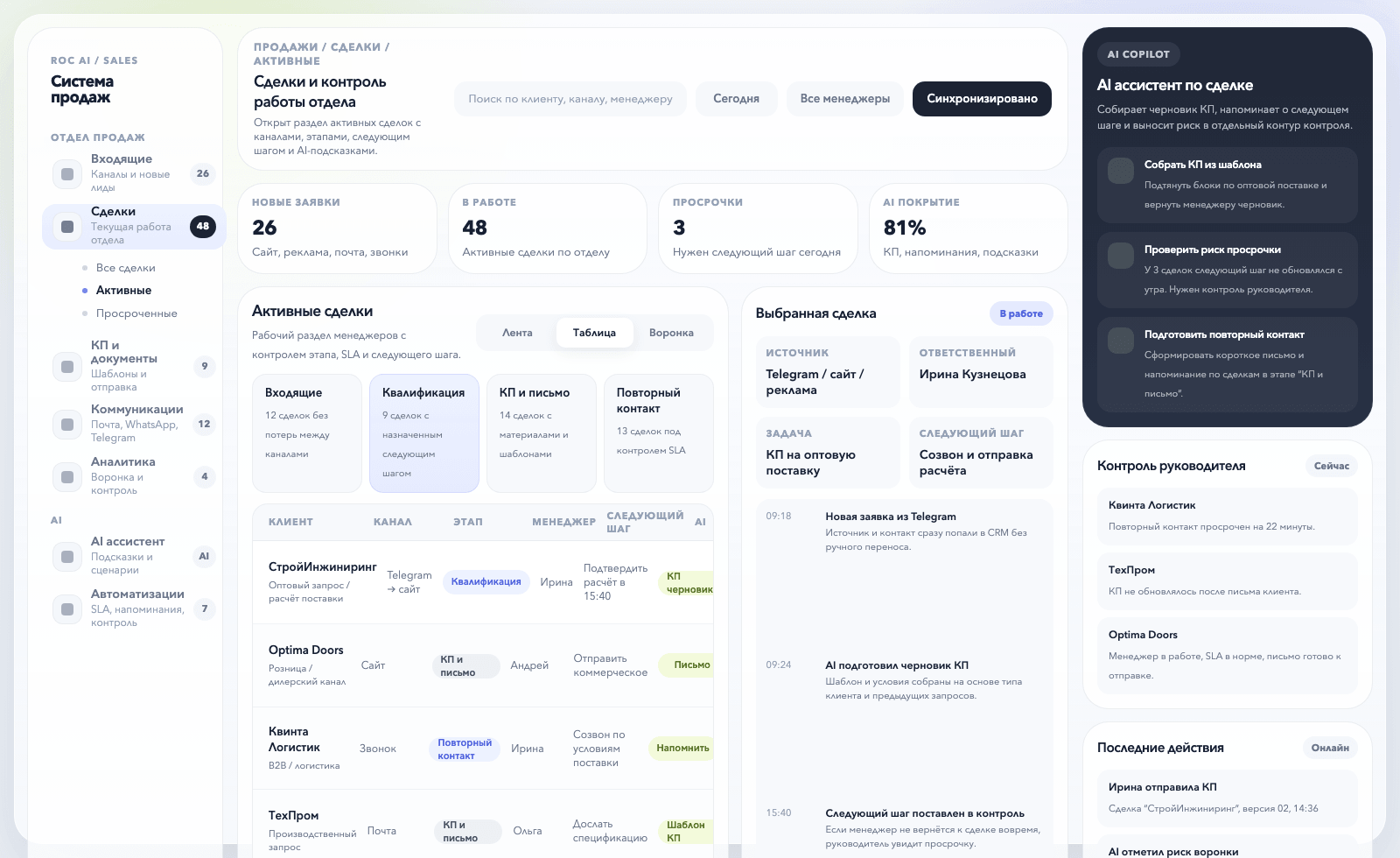Click the 'Собрать КП из шаблона' action icon
The width and height of the screenshot is (1400, 858).
point(1121,171)
